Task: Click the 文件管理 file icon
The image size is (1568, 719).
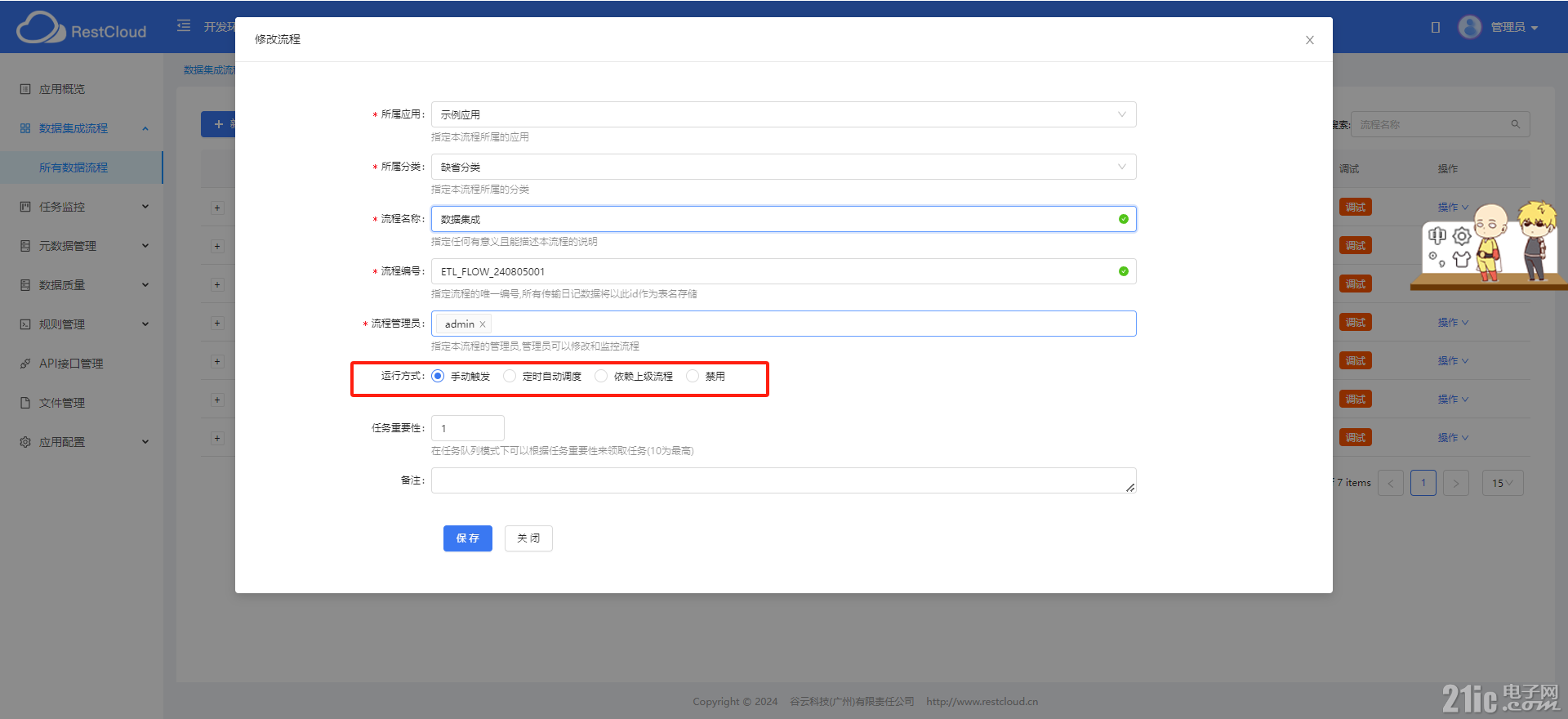Action: point(25,403)
